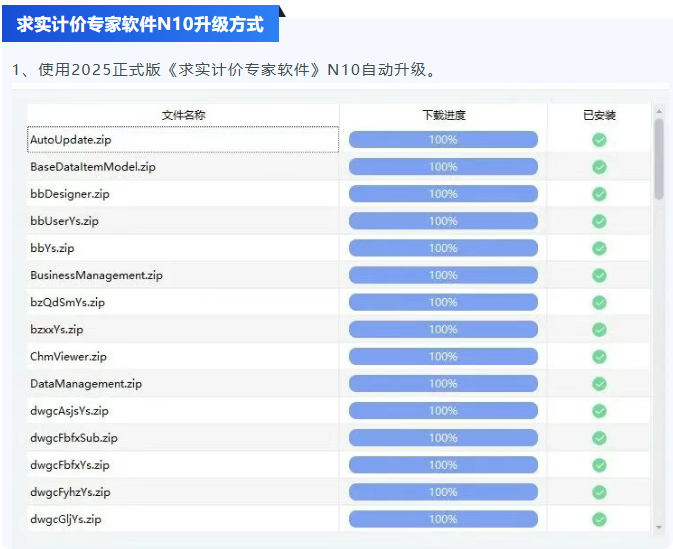Click the AutoUpdate.zip progress bar
Screen dimensions: 673x549
[443, 140]
